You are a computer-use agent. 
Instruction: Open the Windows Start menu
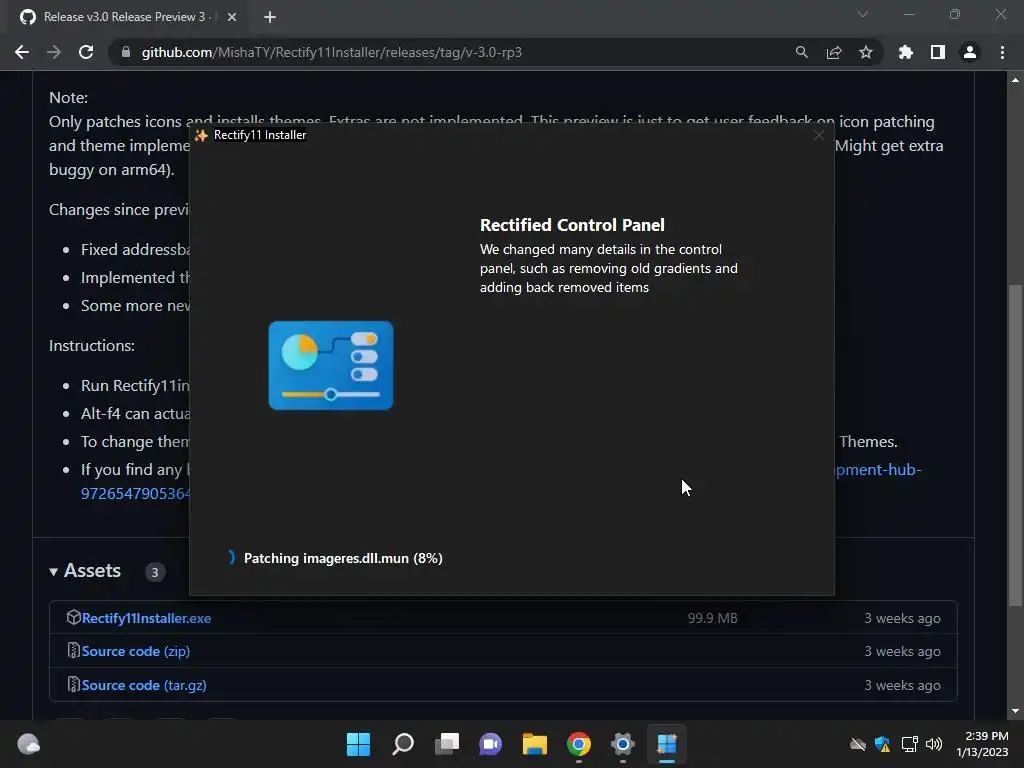pyautogui.click(x=358, y=744)
